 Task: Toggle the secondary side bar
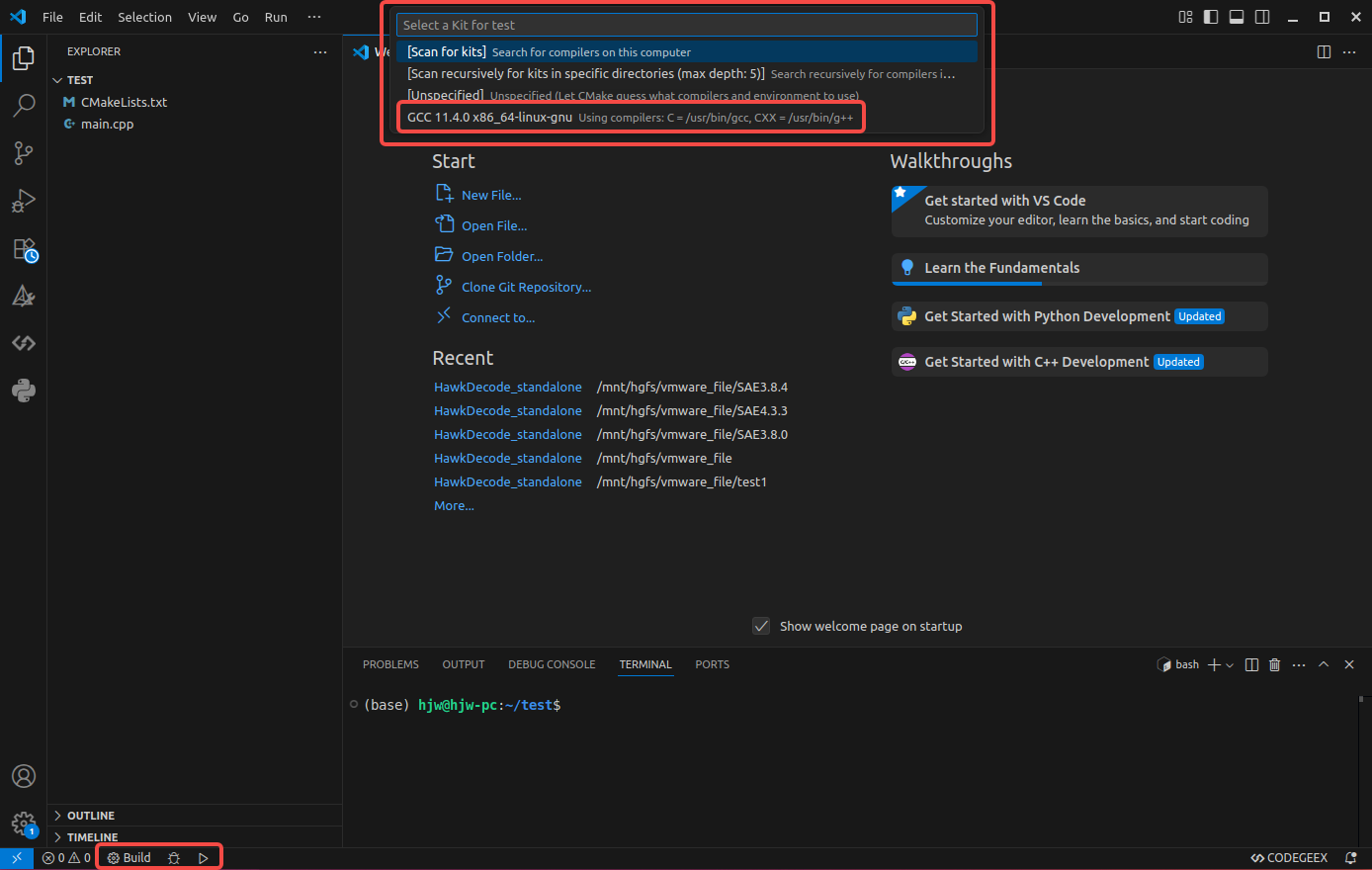[1262, 17]
